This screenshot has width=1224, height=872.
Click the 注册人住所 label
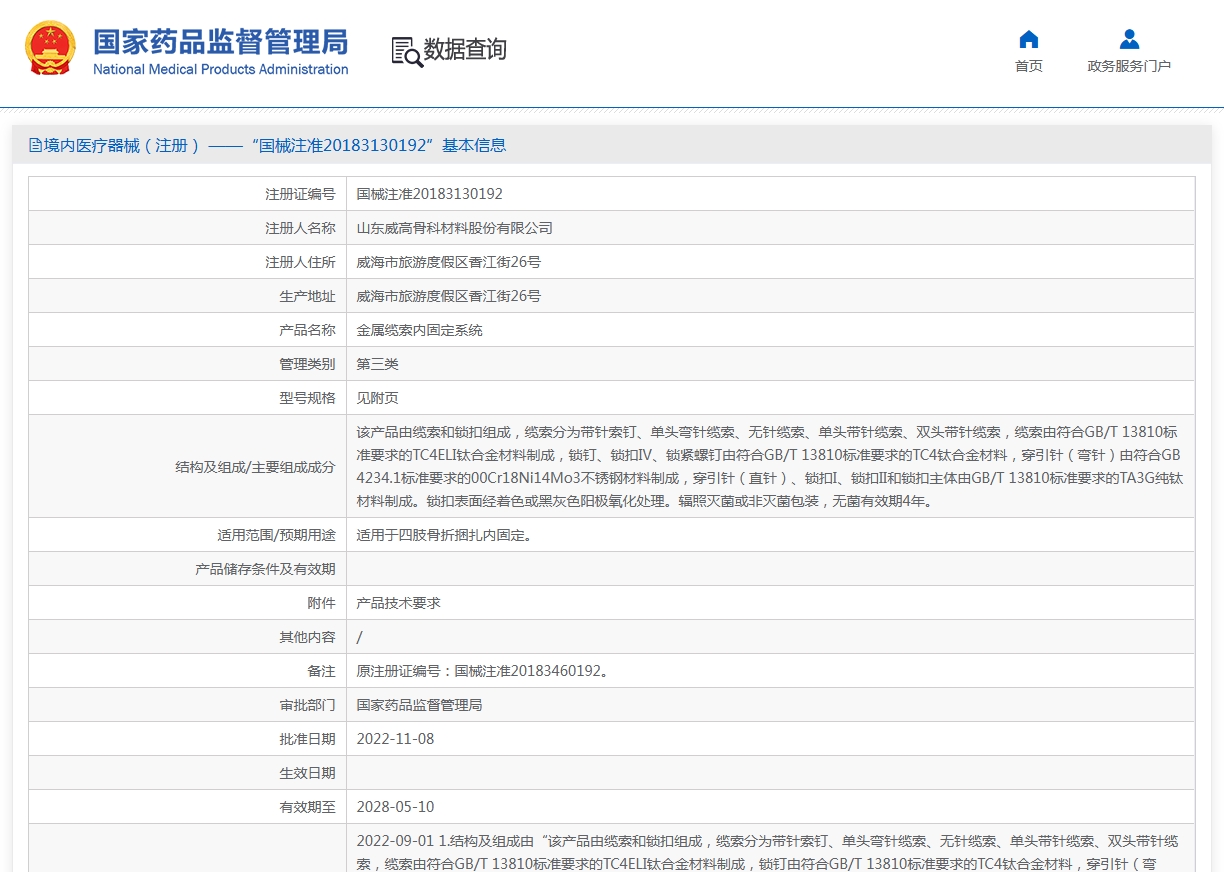click(300, 262)
